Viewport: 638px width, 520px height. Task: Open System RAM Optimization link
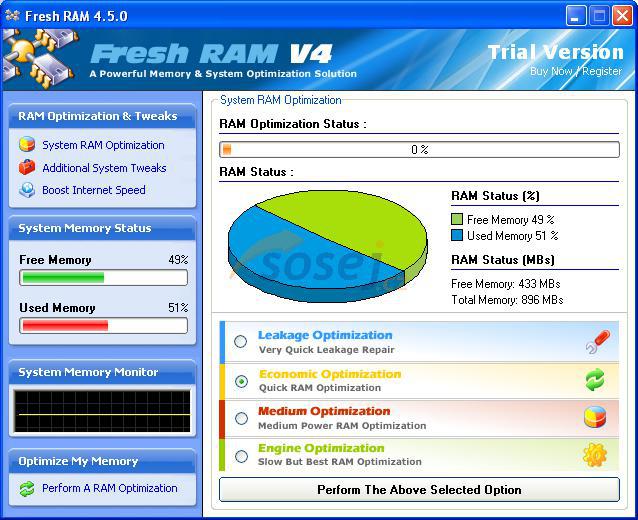pyautogui.click(x=103, y=145)
